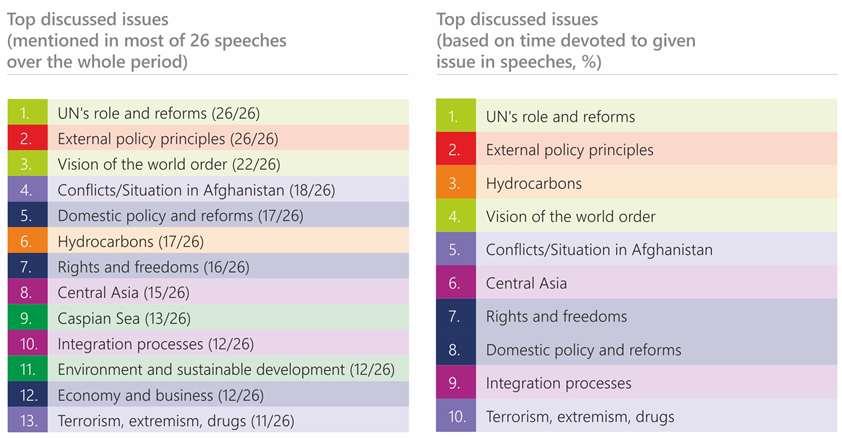Select the green number 9 Caspian Sea square
The height and width of the screenshot is (438, 842).
pyautogui.click(x=27, y=318)
